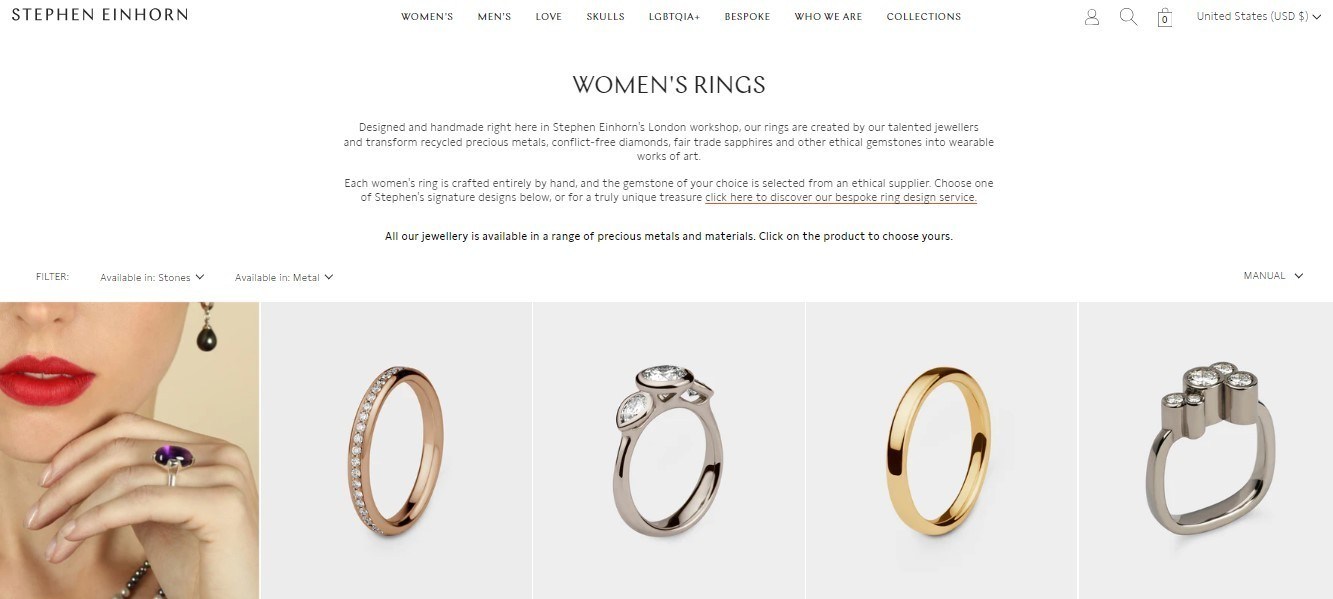1333x599 pixels.
Task: Select the LGBTQIA+ navigation item
Action: pos(674,17)
